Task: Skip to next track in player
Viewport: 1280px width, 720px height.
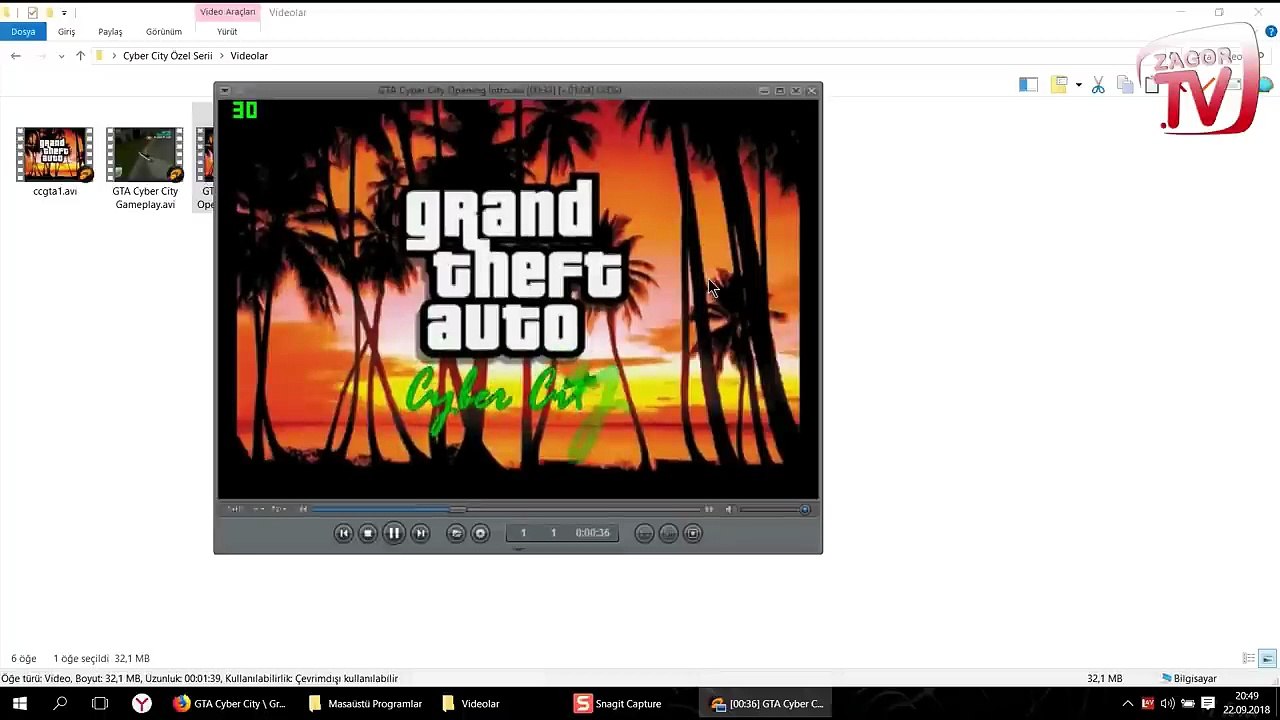Action: [421, 533]
